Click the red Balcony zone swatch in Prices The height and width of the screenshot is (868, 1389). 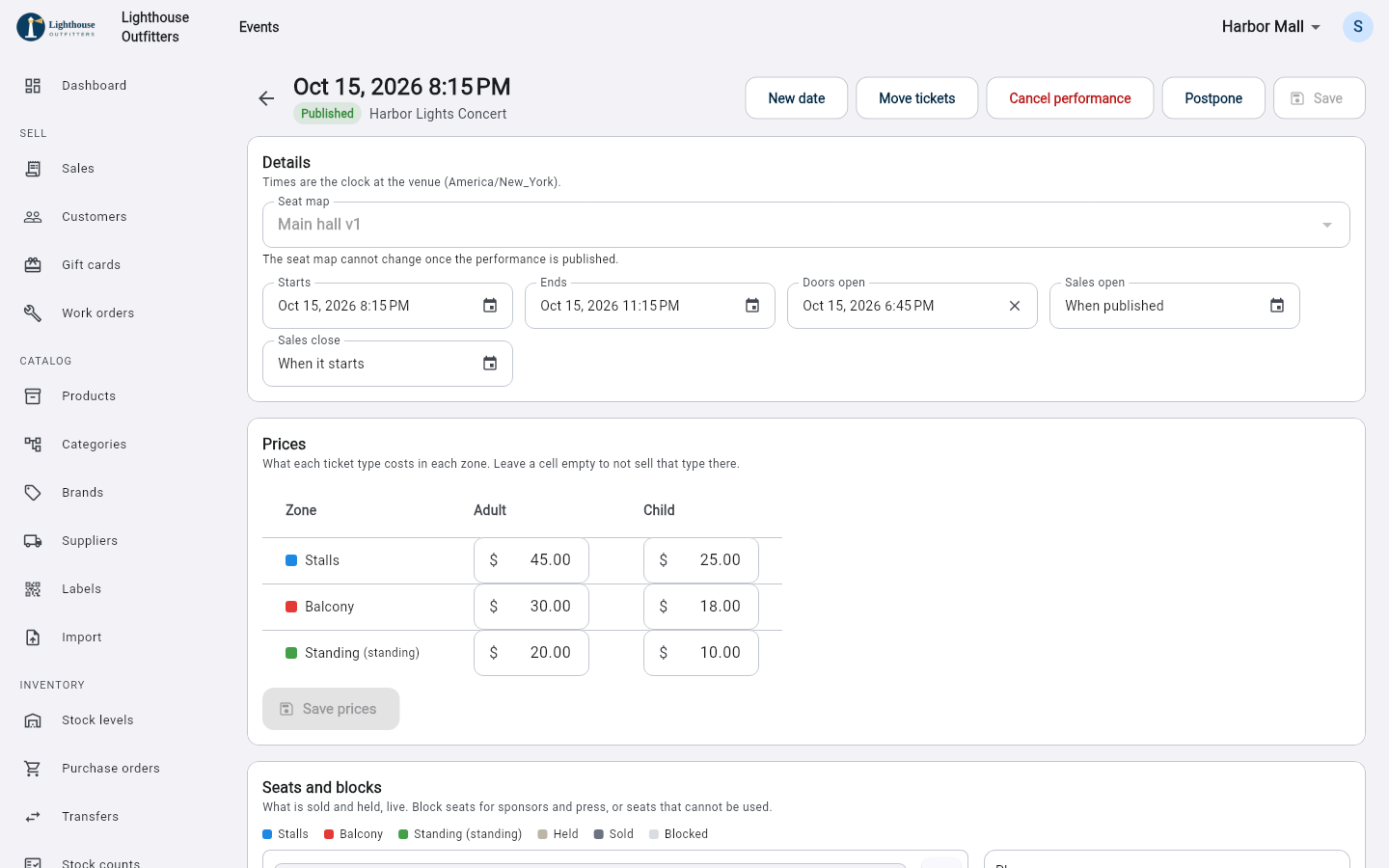pyautogui.click(x=291, y=607)
